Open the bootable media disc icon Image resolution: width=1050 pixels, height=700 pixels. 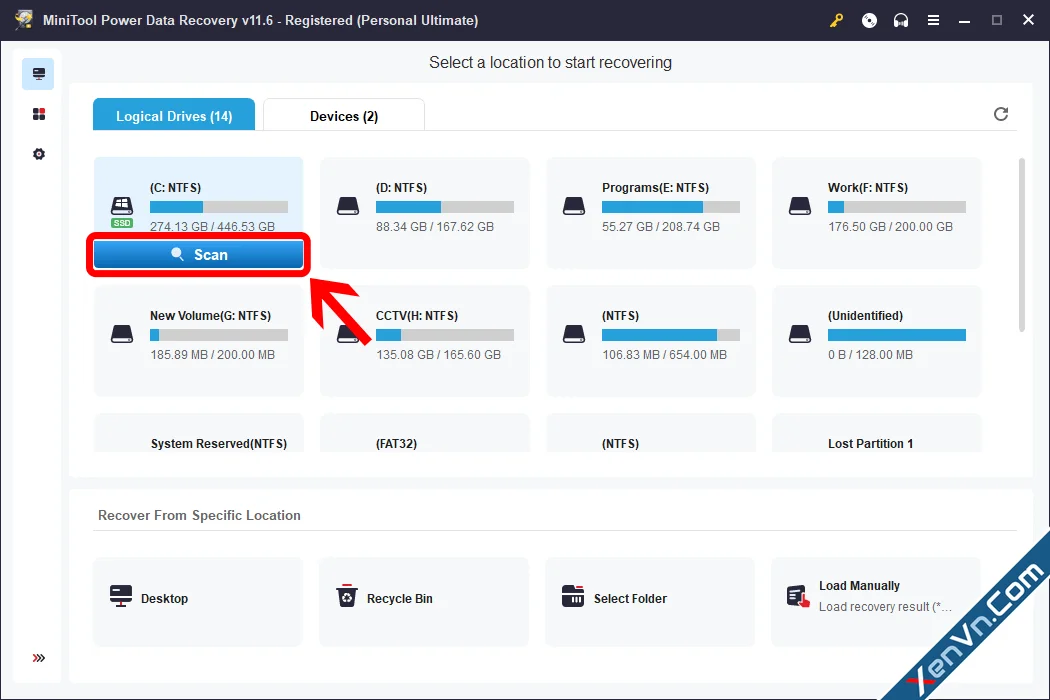click(x=869, y=21)
